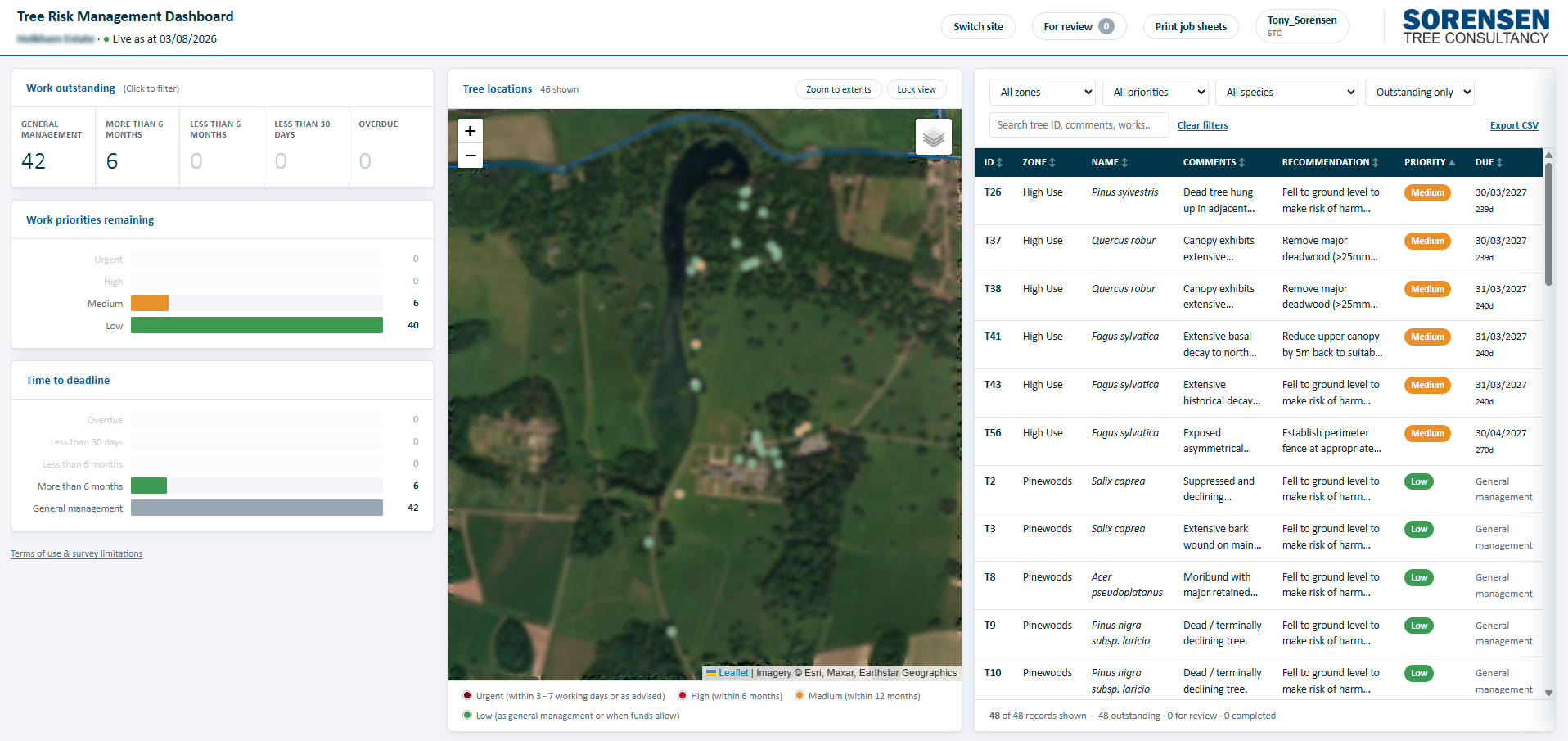1568x741 pixels.
Task: Click the Export CSV link
Action: (1514, 125)
